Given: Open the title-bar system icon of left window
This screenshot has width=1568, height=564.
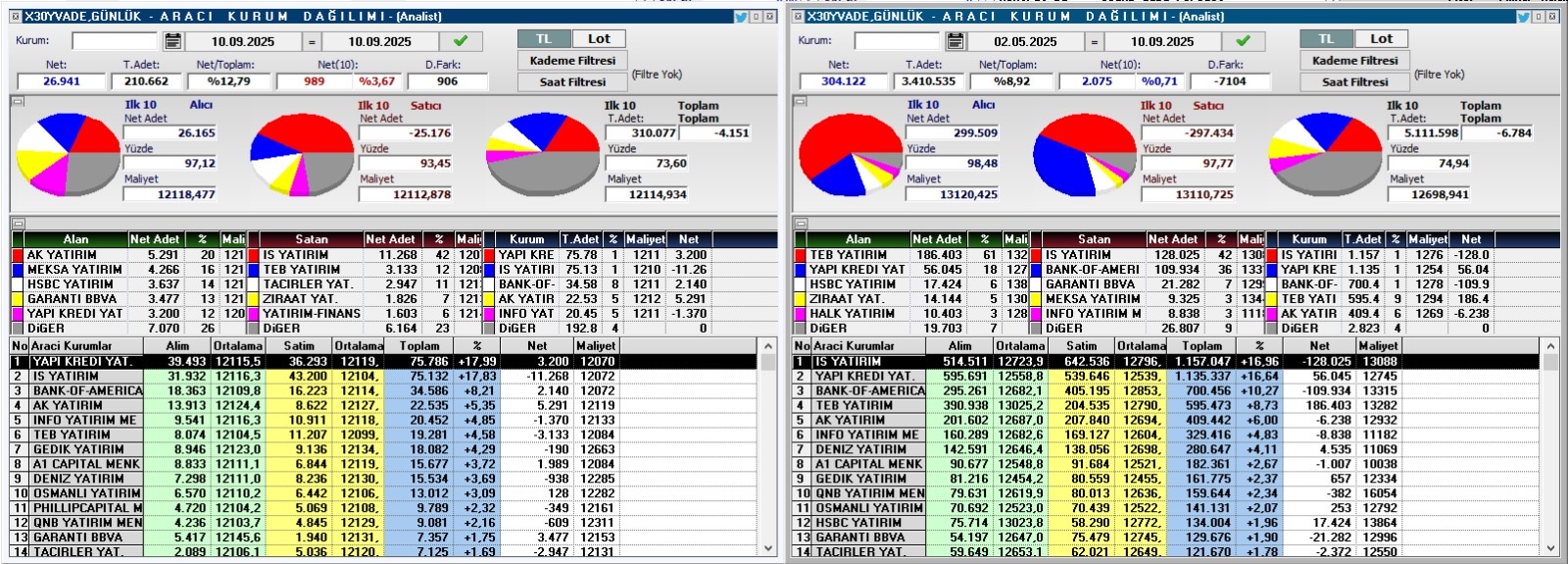Looking at the screenshot, I should click(15, 17).
